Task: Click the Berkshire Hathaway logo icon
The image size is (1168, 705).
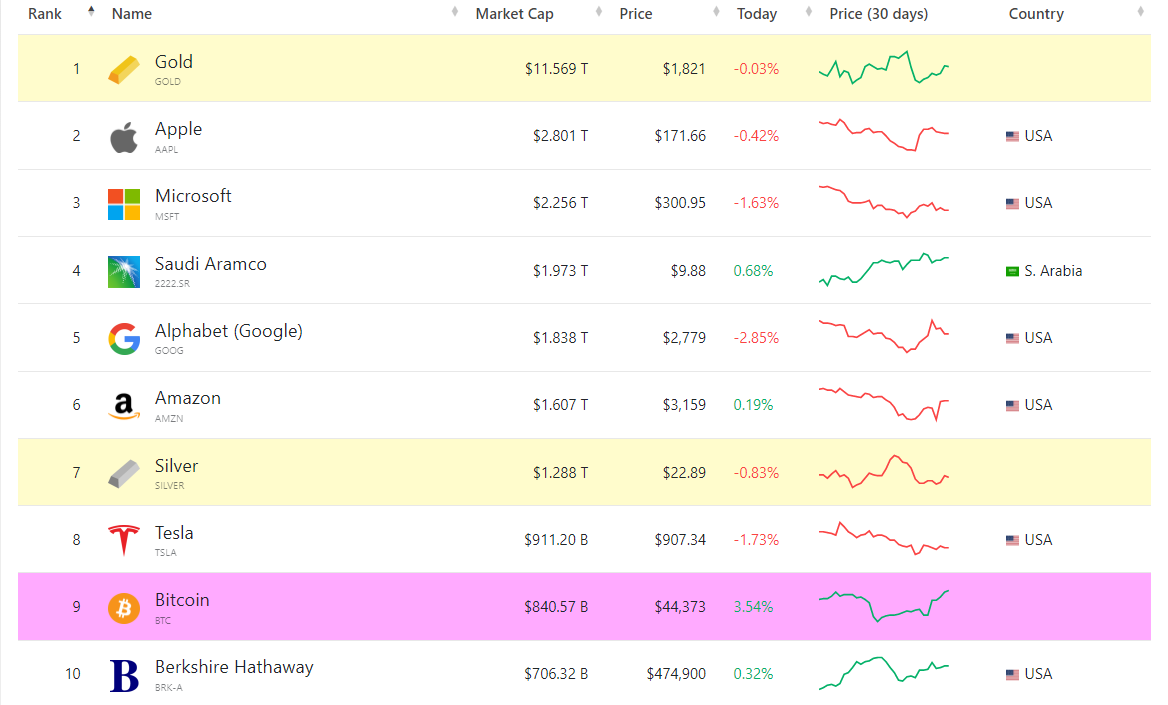Action: click(124, 675)
